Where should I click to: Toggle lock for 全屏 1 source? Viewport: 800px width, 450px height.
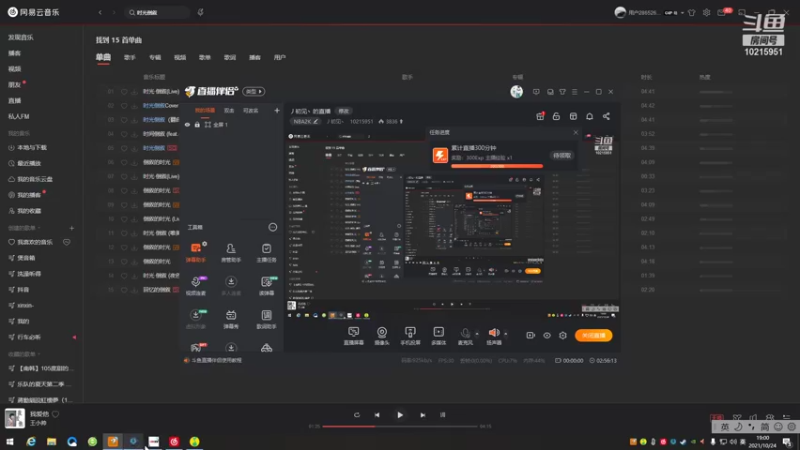click(x=197, y=124)
